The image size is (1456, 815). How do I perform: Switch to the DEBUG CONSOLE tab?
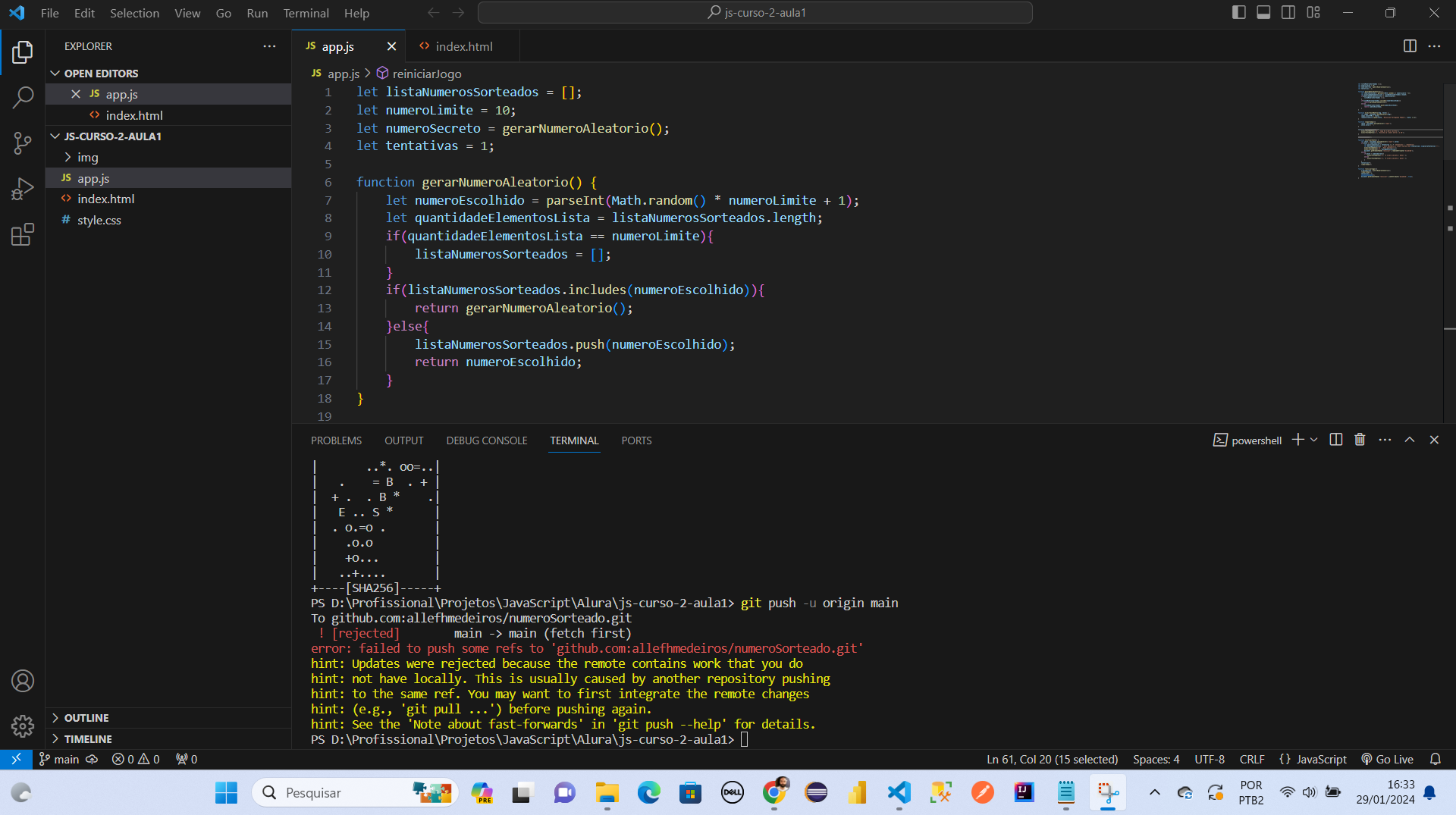pyautogui.click(x=487, y=440)
